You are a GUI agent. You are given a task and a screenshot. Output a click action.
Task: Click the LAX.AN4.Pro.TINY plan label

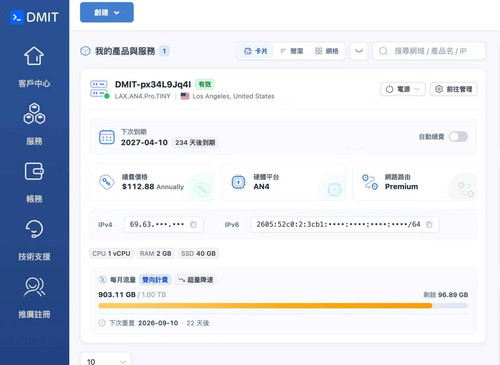point(142,96)
